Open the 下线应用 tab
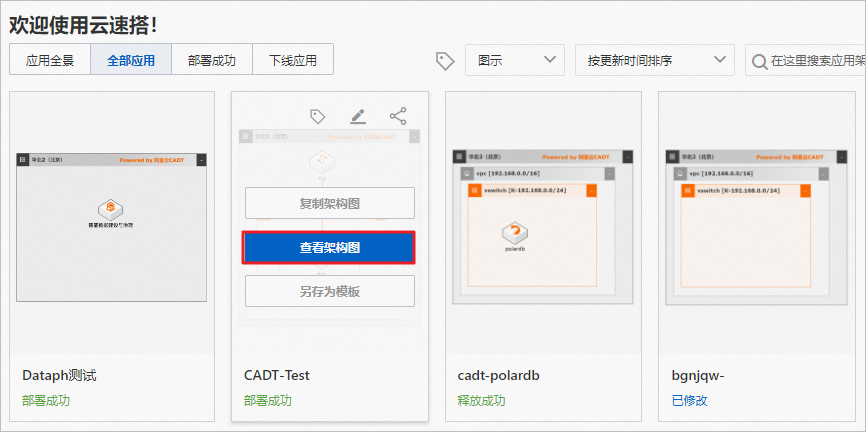866x432 pixels. [293, 59]
